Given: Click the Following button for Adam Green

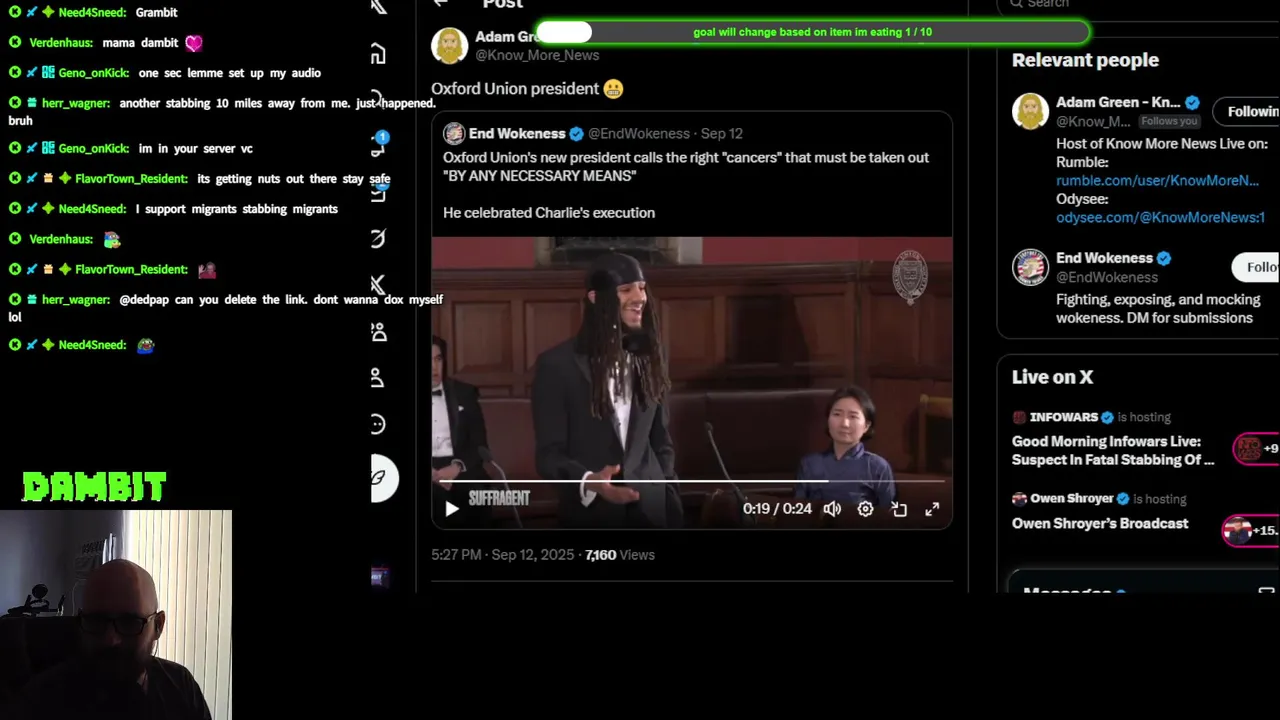Looking at the screenshot, I should point(1247,111).
